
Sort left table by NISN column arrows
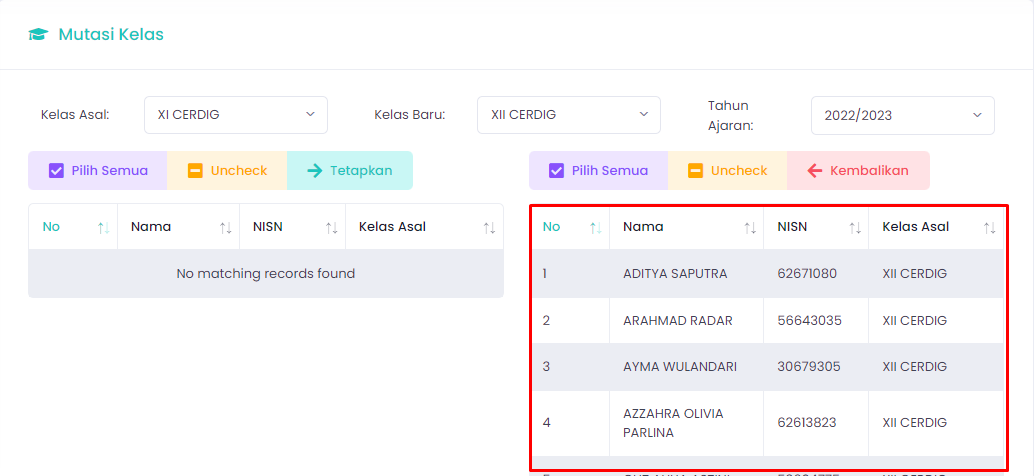pos(331,228)
